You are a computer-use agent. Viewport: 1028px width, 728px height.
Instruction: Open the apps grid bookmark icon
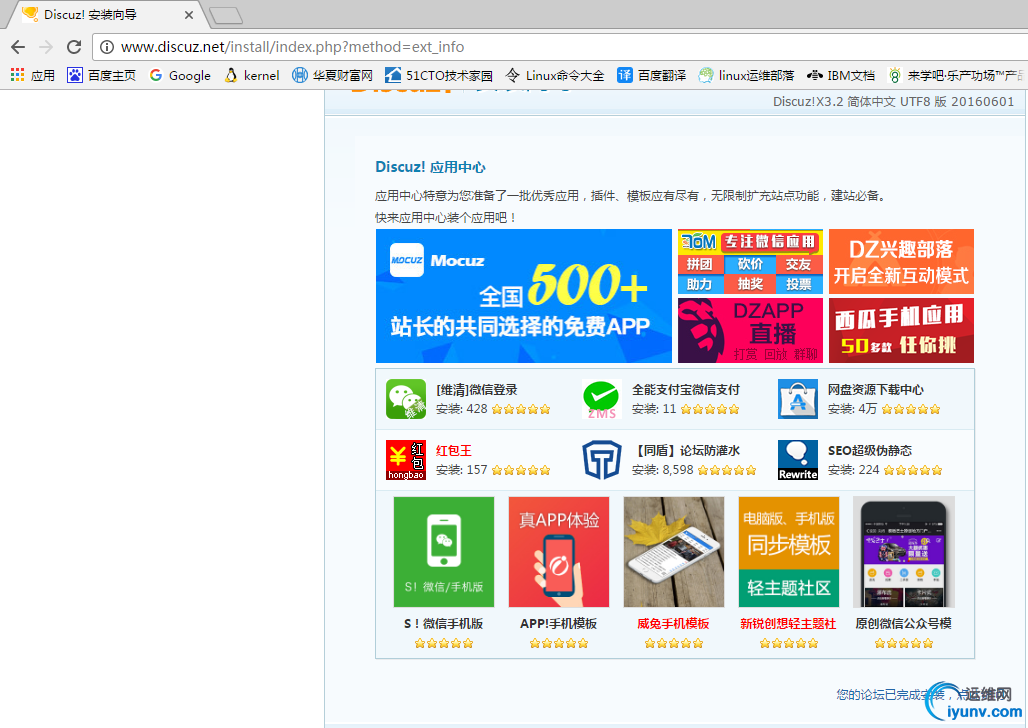click(x=18, y=75)
